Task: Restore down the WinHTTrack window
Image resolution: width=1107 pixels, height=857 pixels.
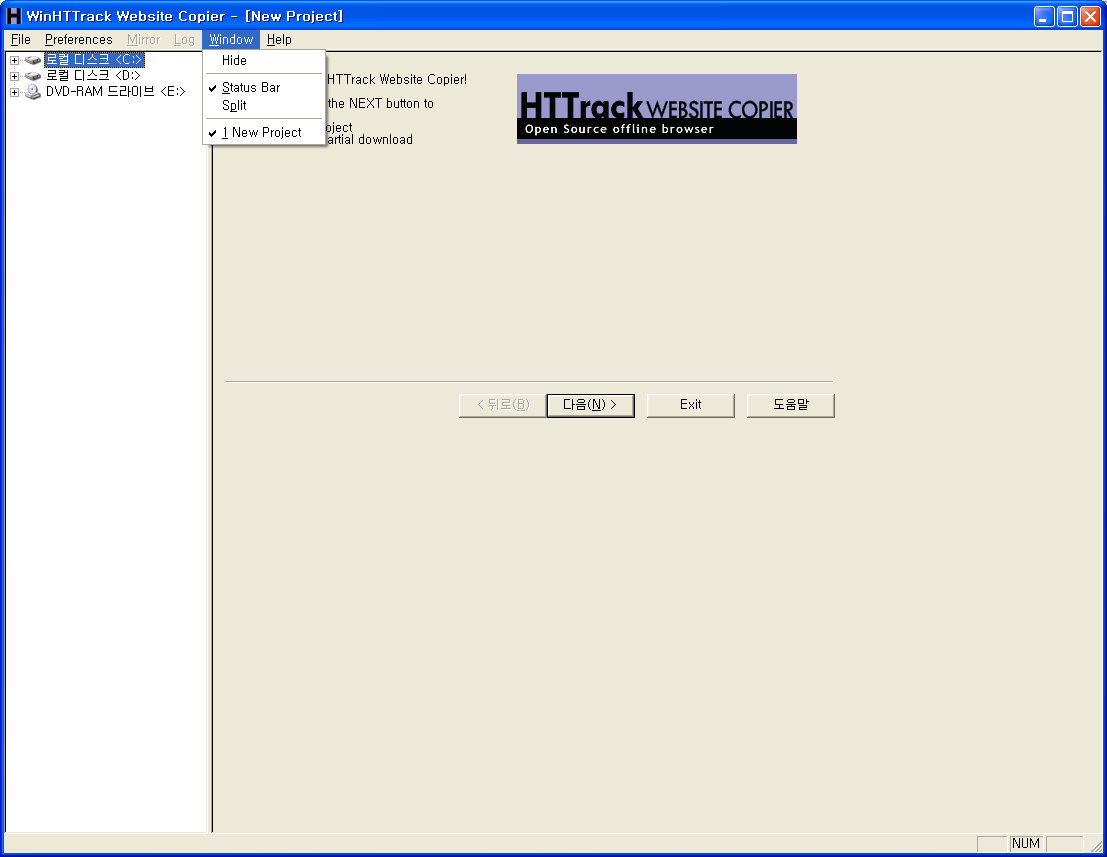Action: coord(1067,16)
